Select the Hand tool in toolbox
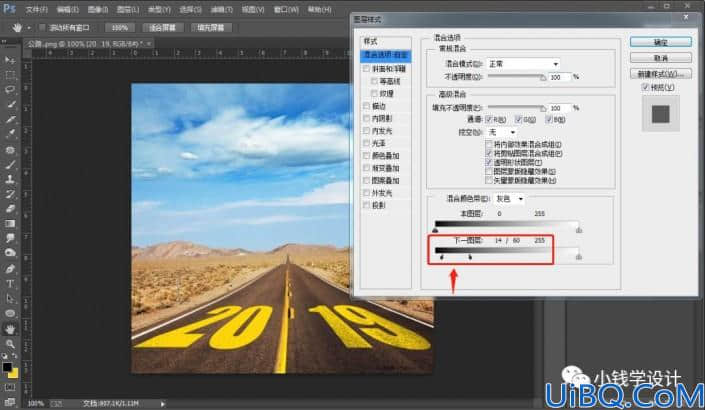 pos(10,329)
